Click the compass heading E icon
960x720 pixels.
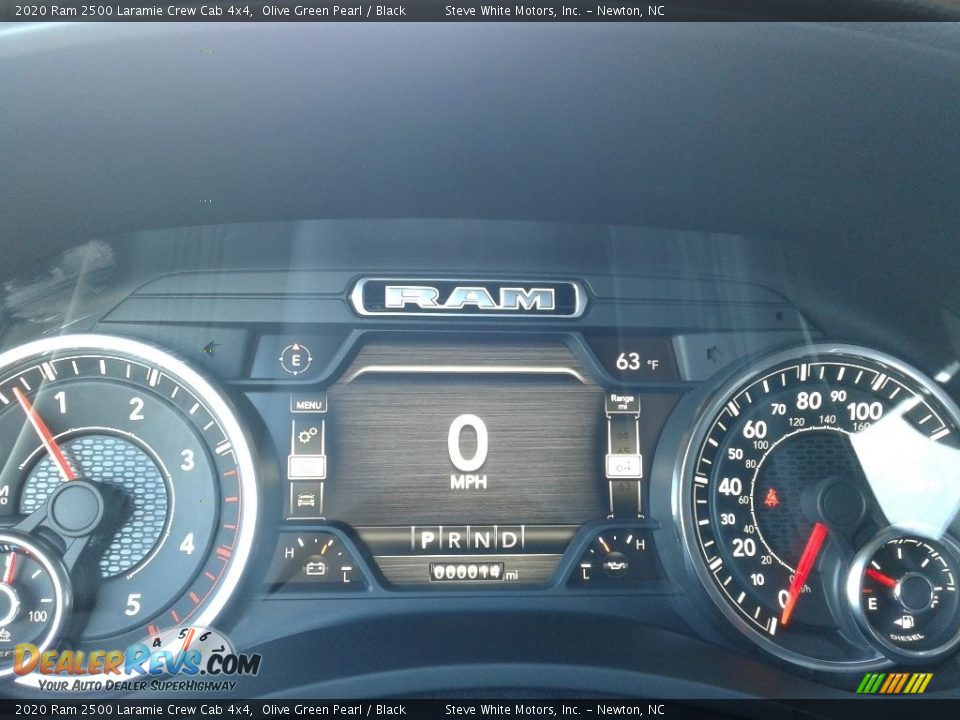295,358
